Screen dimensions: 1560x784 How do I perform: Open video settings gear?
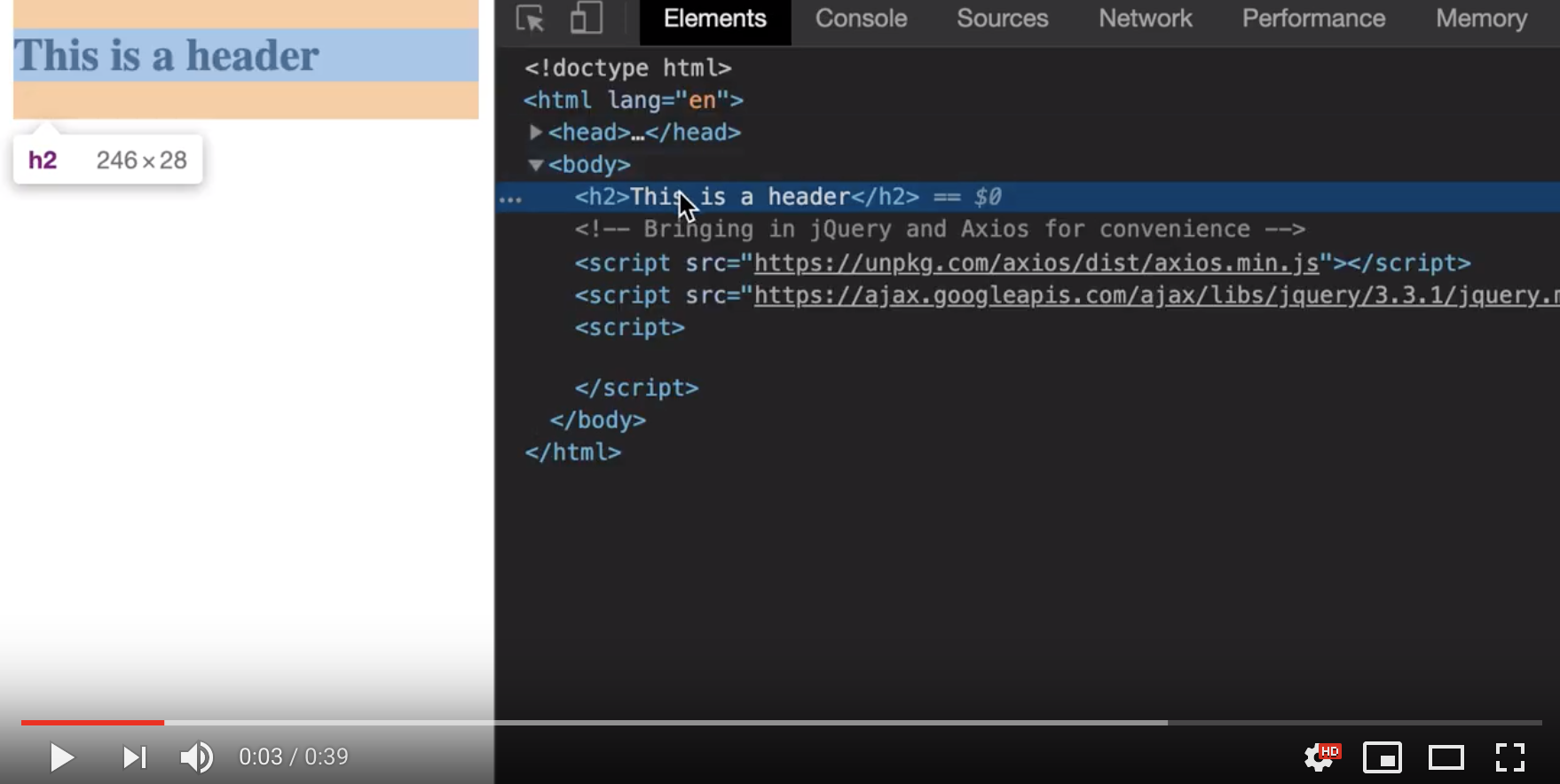click(1320, 757)
